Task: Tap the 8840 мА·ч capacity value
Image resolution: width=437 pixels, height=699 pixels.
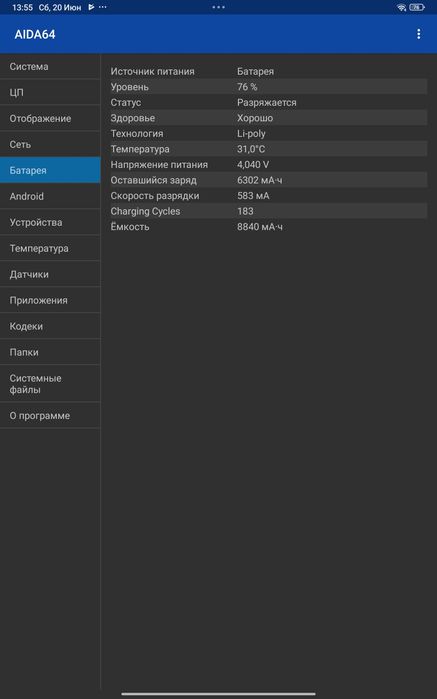Action: [x=260, y=227]
